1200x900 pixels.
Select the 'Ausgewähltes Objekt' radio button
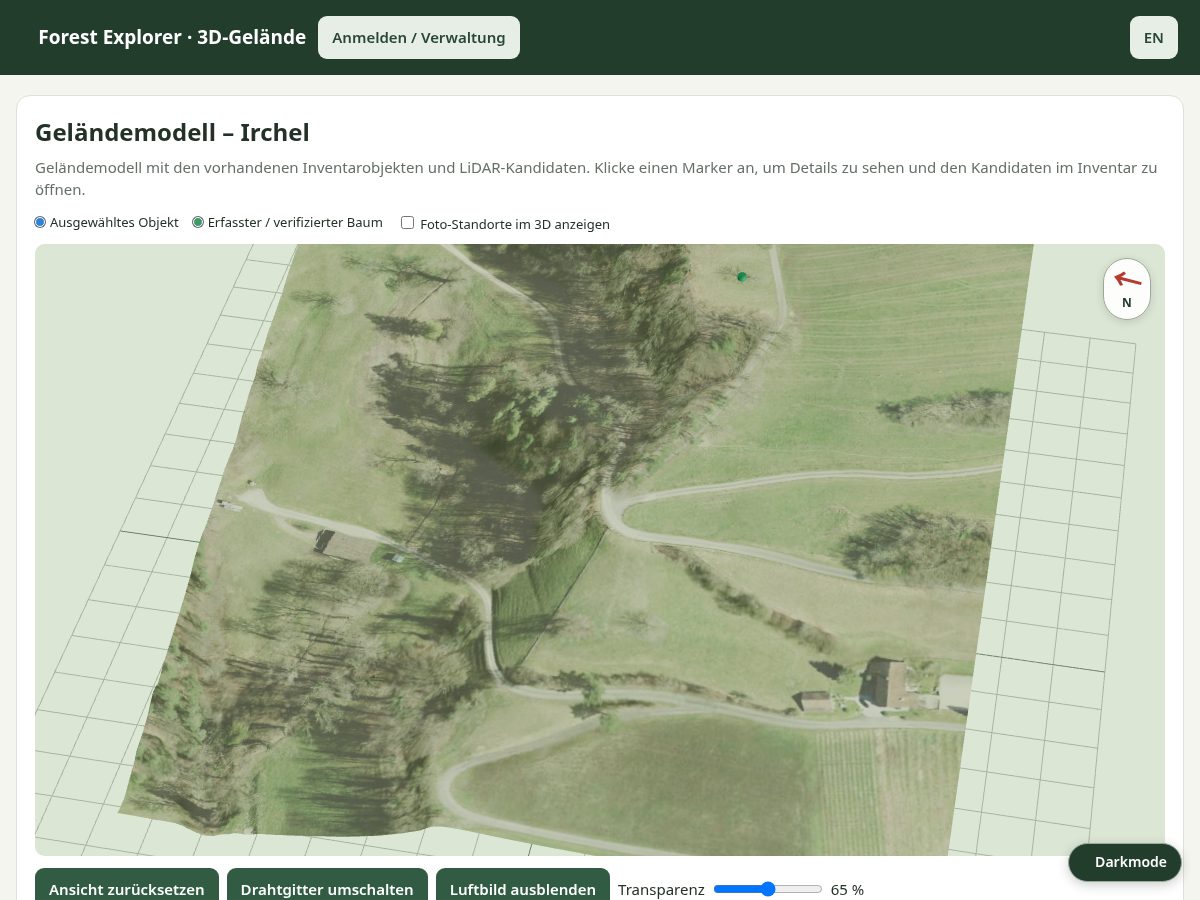[40, 222]
